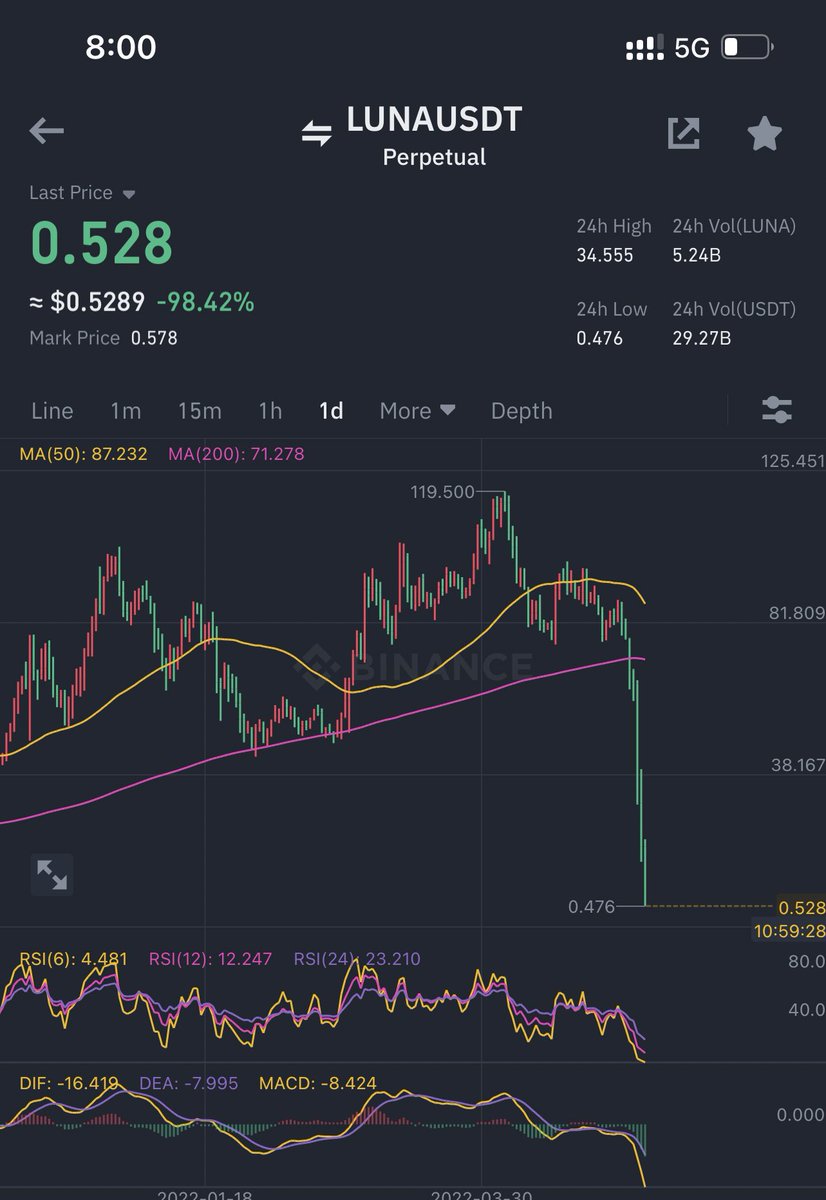Tap the swap arrows icon beside LUNAUSDT

pos(317,133)
